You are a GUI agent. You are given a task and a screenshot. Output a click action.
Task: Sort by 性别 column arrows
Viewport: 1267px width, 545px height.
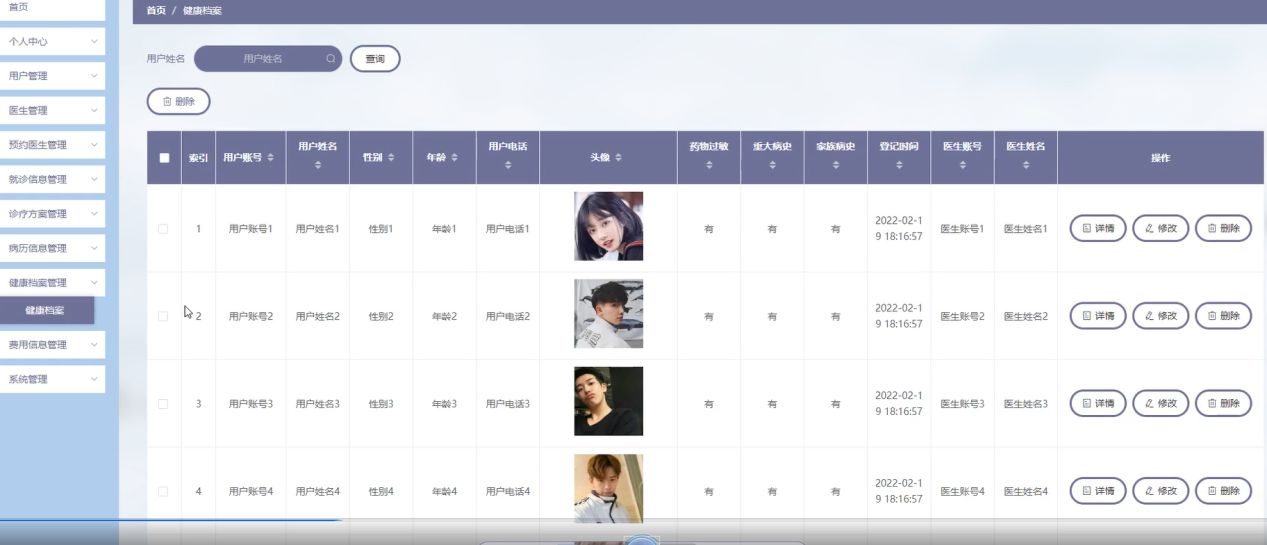391,158
